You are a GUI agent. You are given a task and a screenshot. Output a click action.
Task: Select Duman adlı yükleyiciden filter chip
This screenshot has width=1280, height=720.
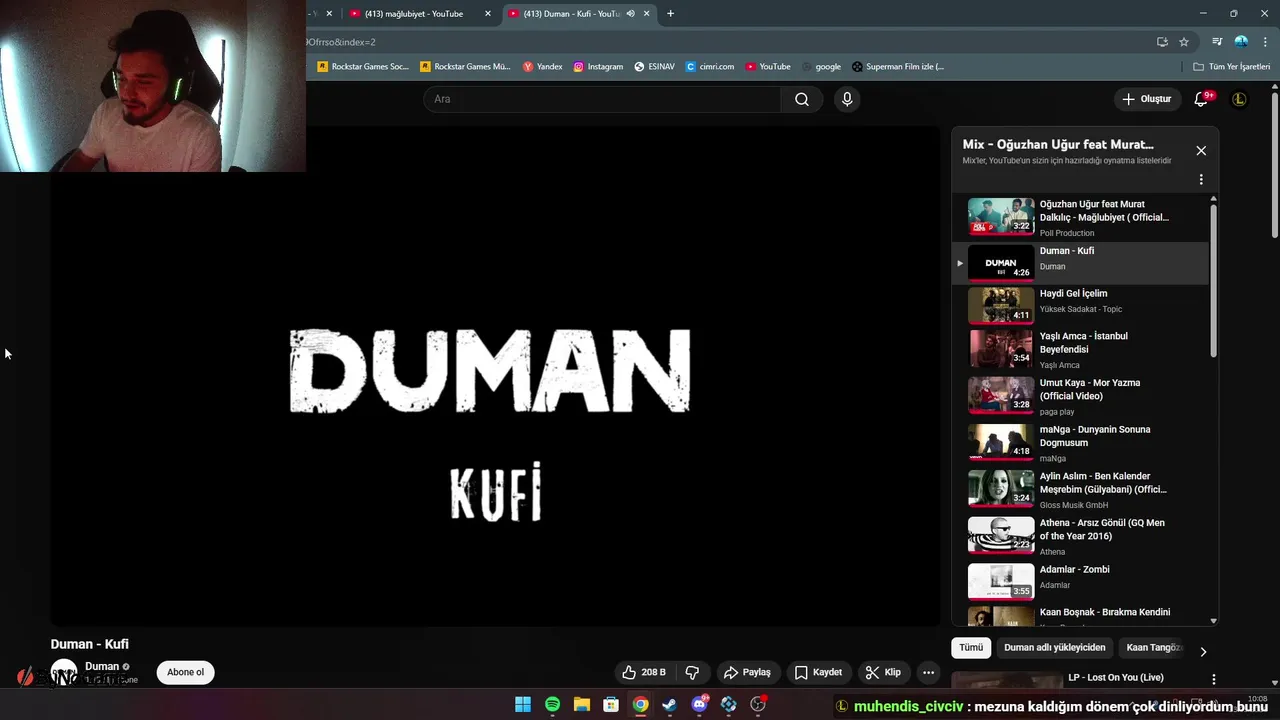[1054, 647]
